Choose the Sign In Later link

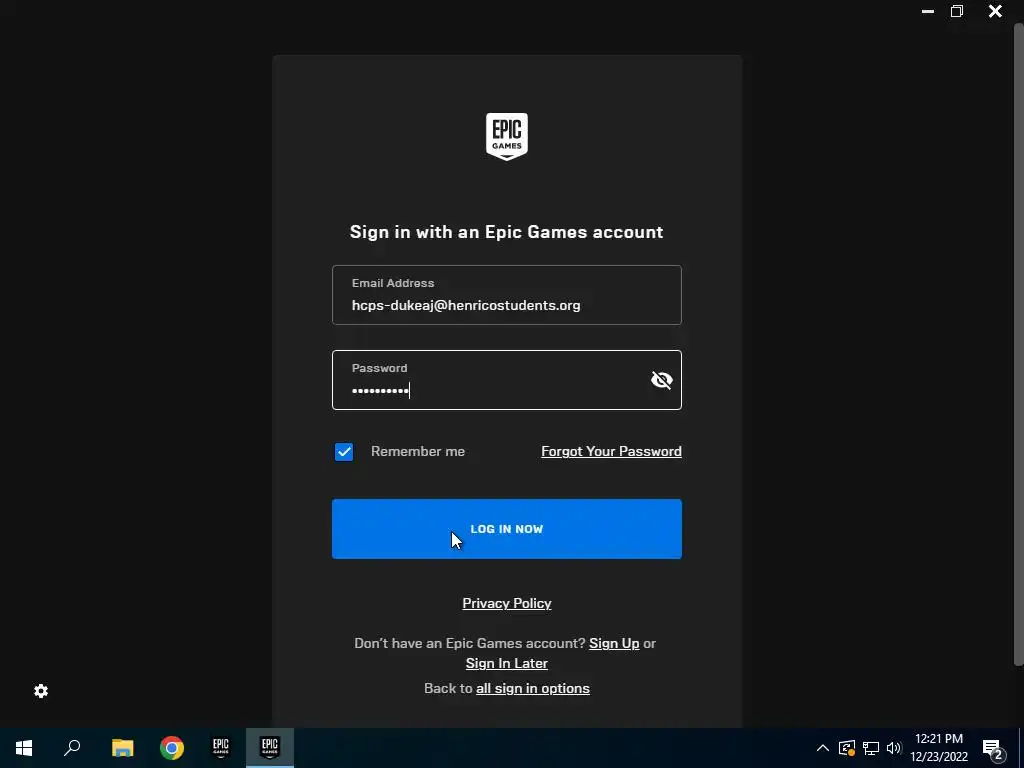[507, 664]
